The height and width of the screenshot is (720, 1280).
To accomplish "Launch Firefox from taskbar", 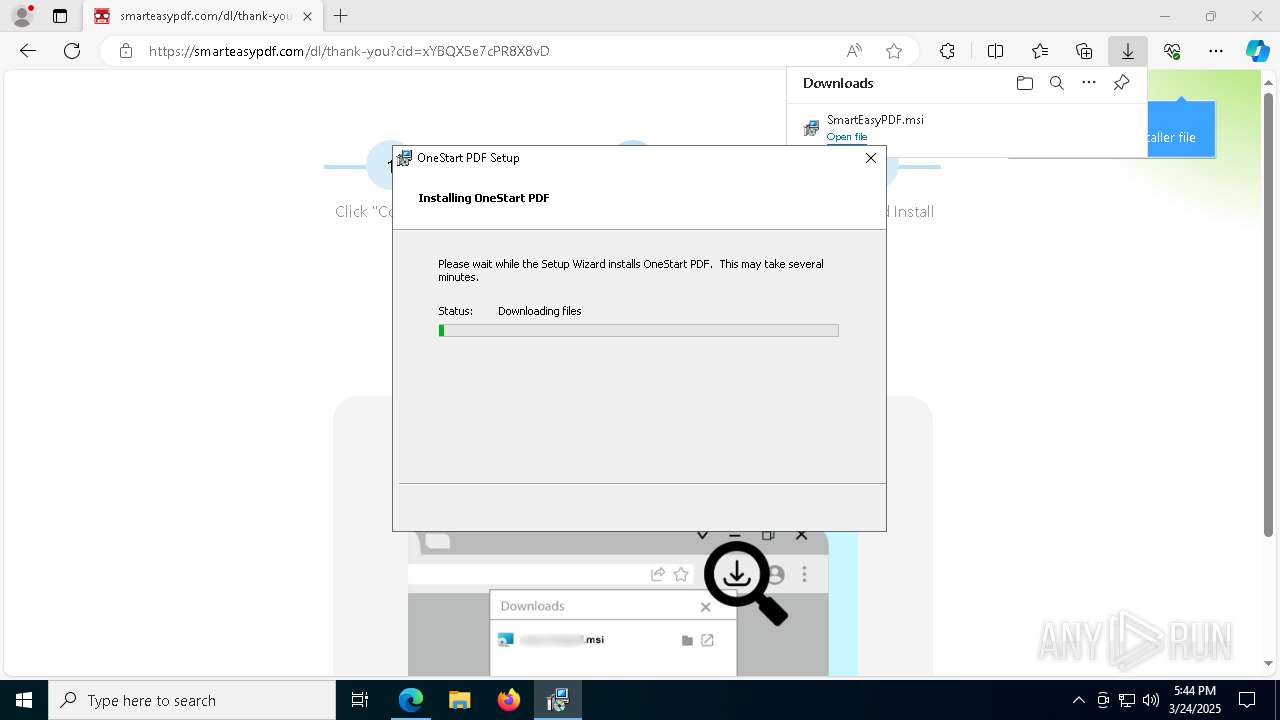I will (509, 700).
